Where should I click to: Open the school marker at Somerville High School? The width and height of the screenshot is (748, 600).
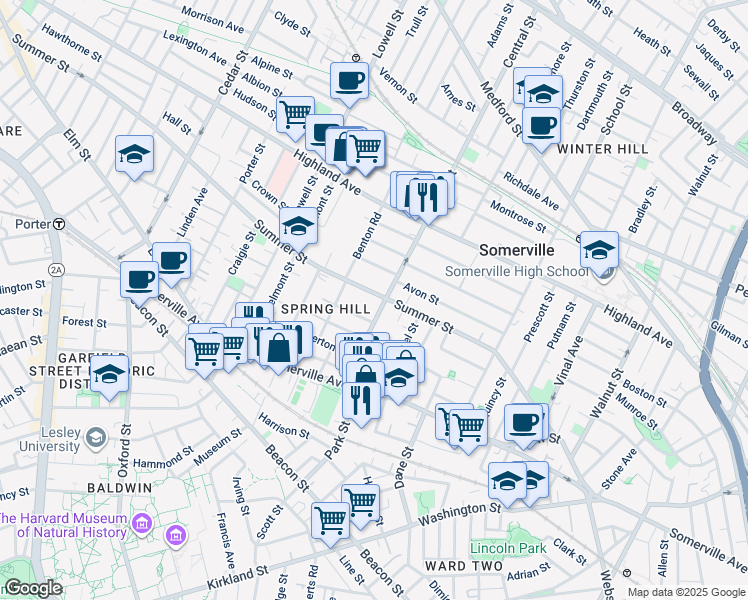[600, 250]
